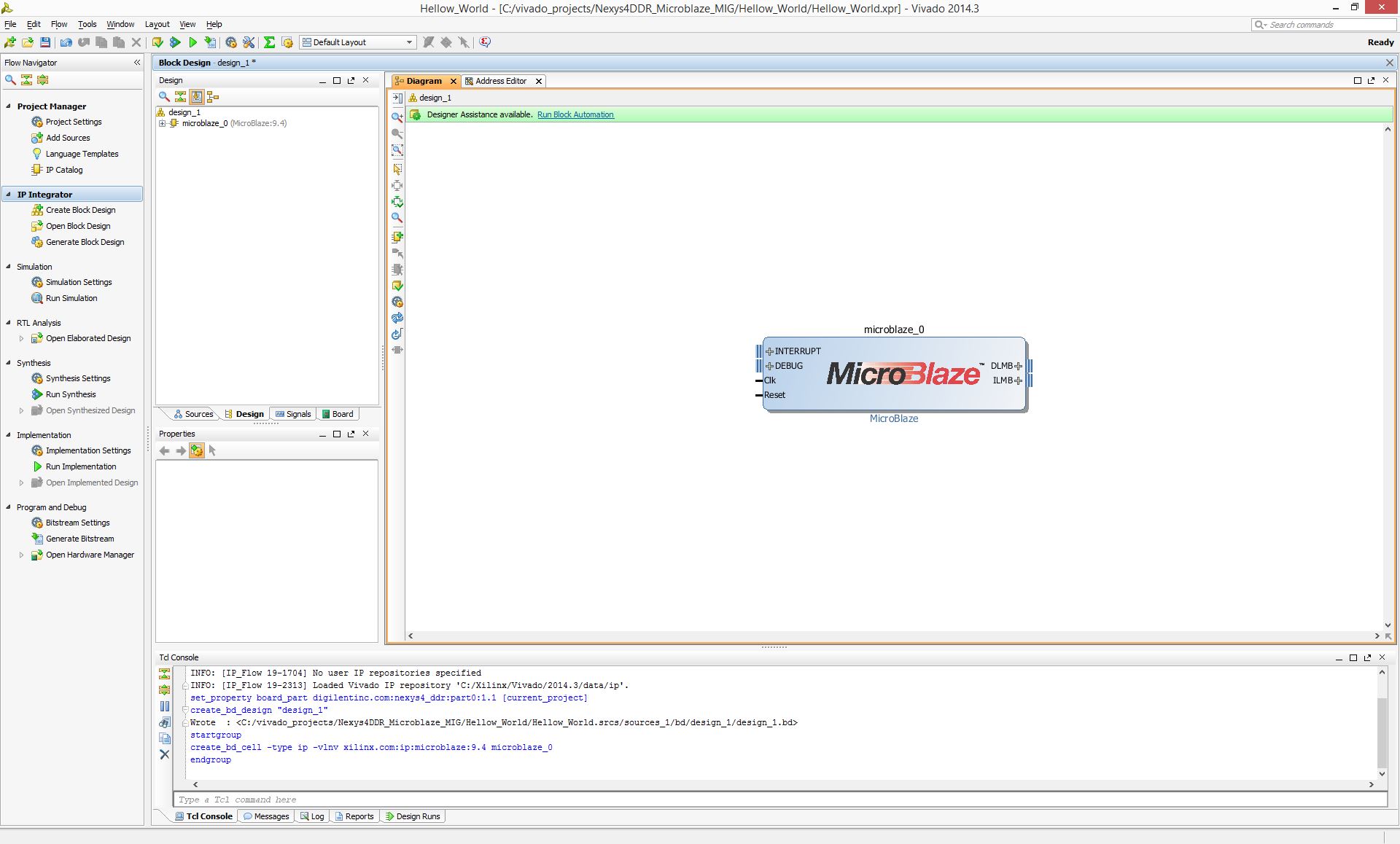
Task: Expand the INTERRUPT port on MicroBlaze block
Action: pyautogui.click(x=769, y=351)
